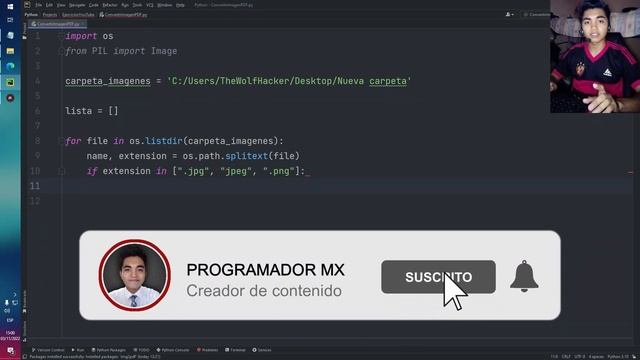Open the Structure tool window stripe
Image resolution: width=640 pixels, height=360 pixels.
coord(24,330)
